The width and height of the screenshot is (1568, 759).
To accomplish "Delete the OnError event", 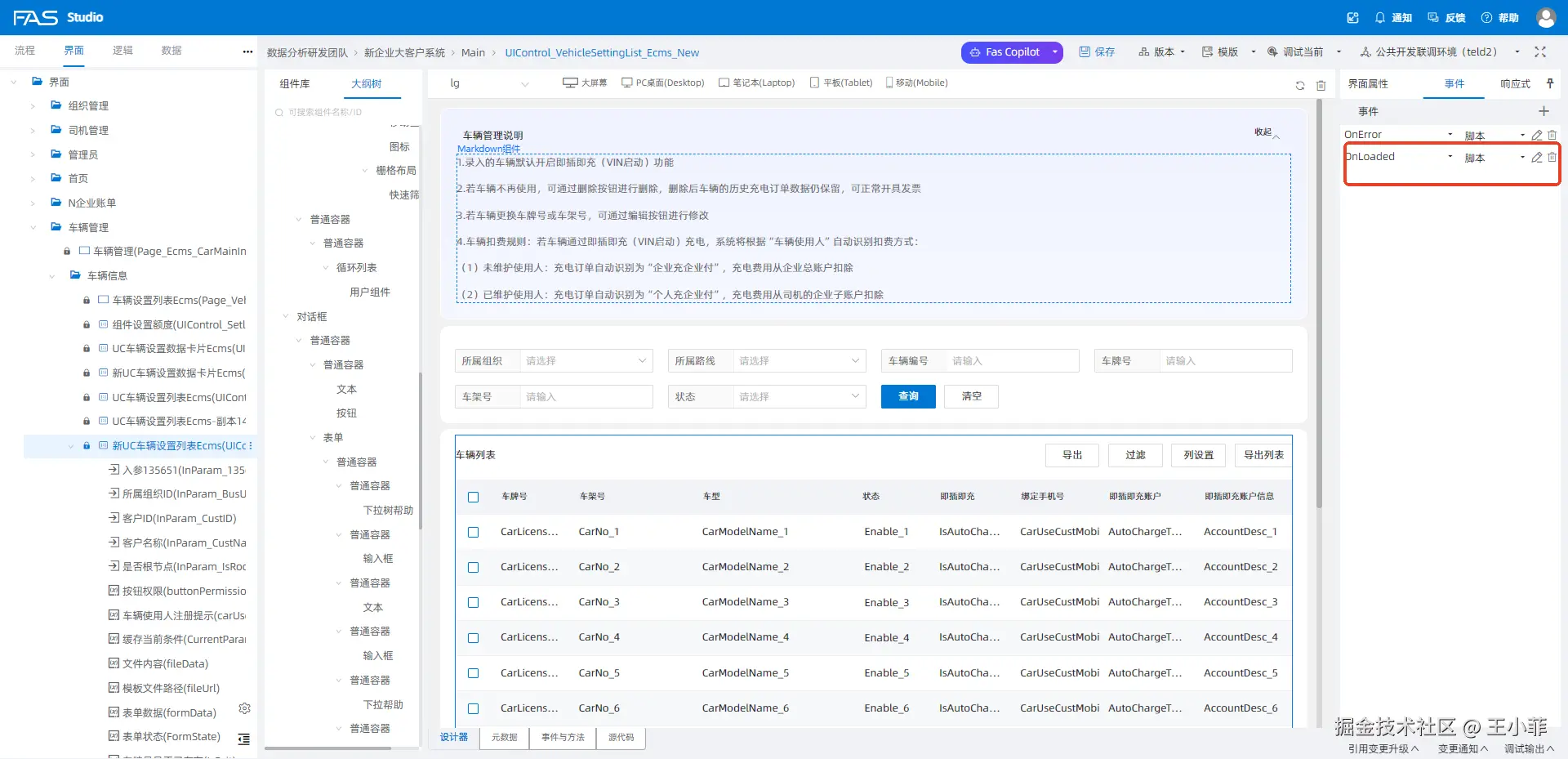I will click(x=1552, y=135).
